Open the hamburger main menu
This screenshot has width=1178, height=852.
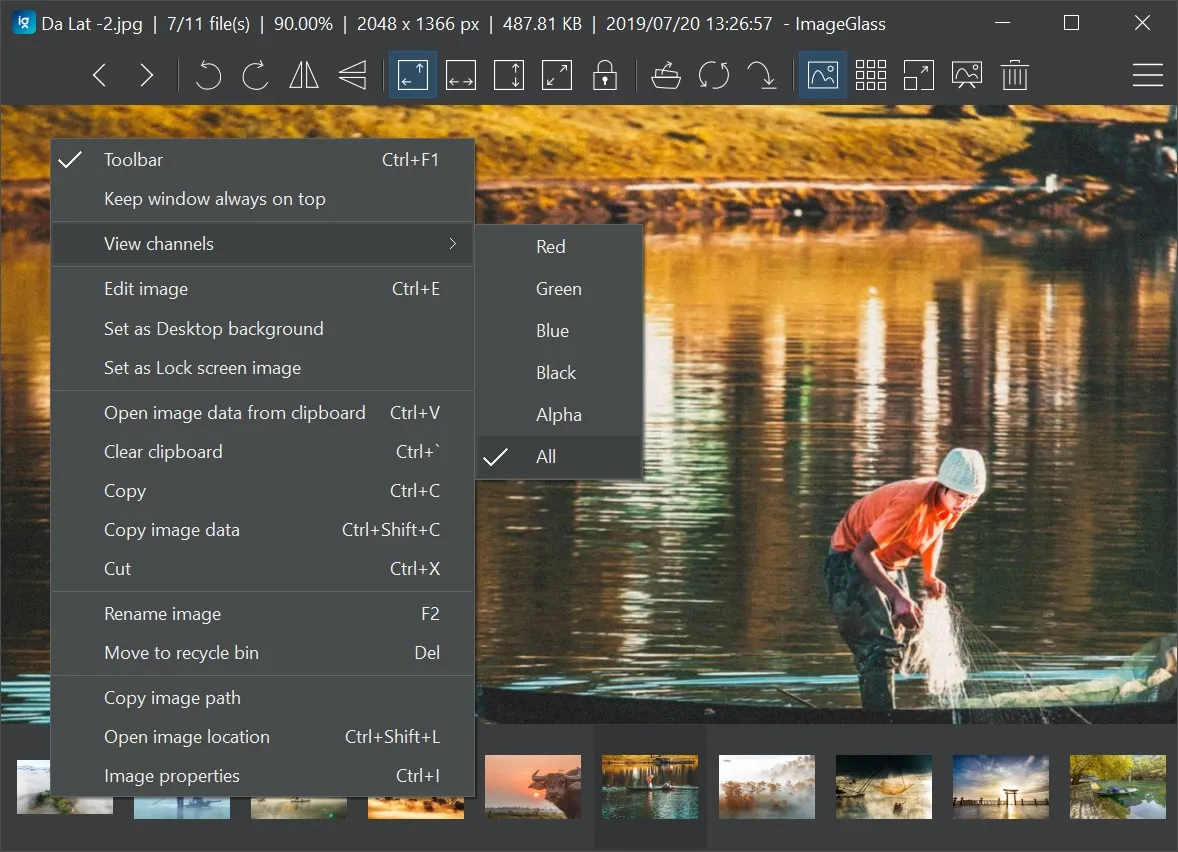click(1147, 76)
